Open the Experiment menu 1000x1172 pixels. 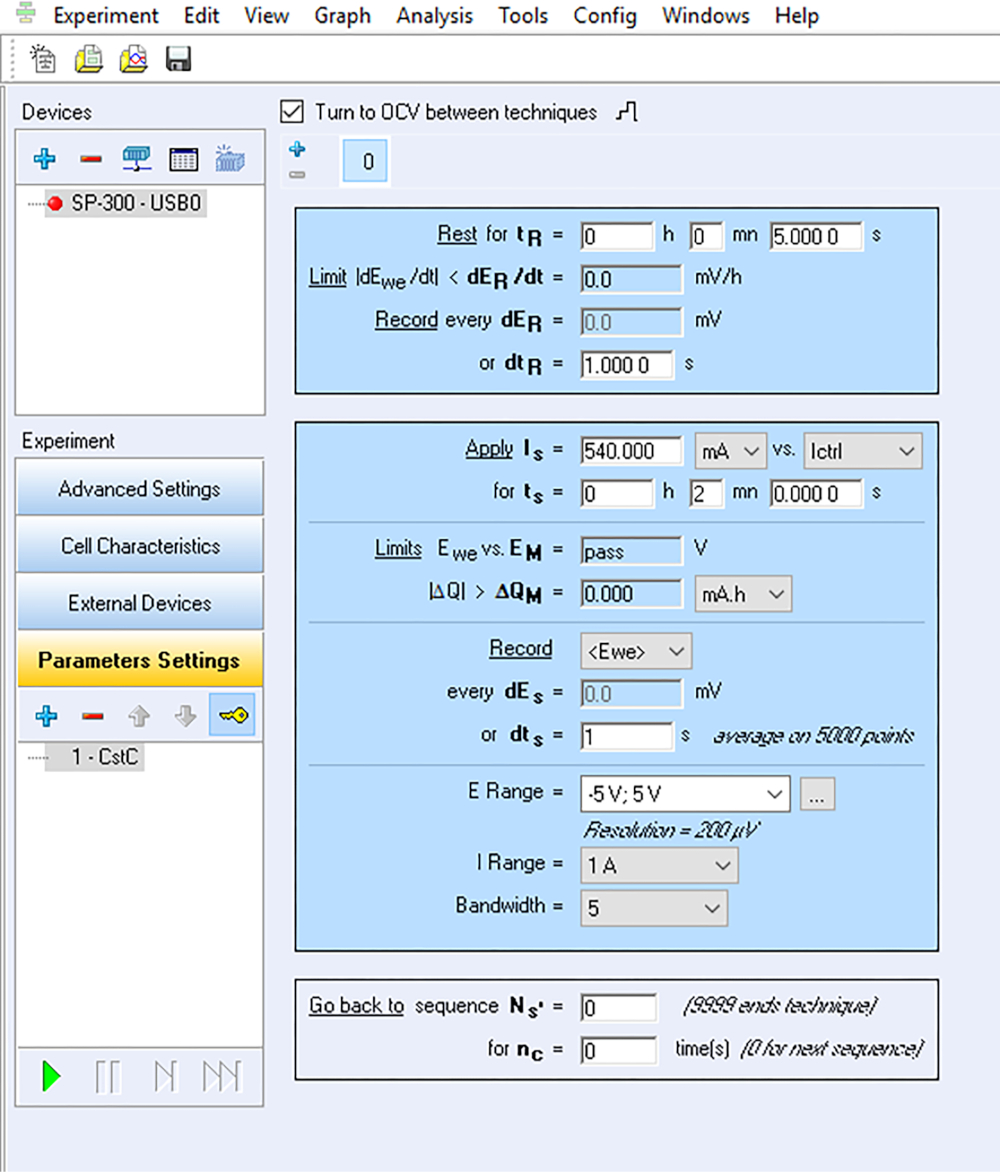(x=106, y=16)
